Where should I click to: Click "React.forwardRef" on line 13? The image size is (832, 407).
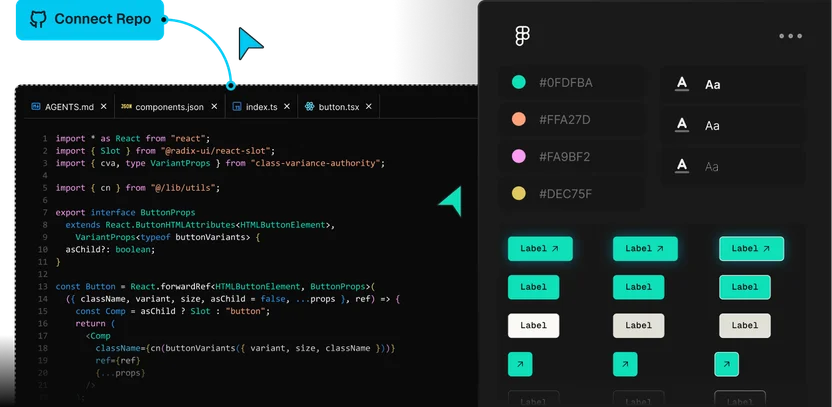pyautogui.click(x=171, y=287)
